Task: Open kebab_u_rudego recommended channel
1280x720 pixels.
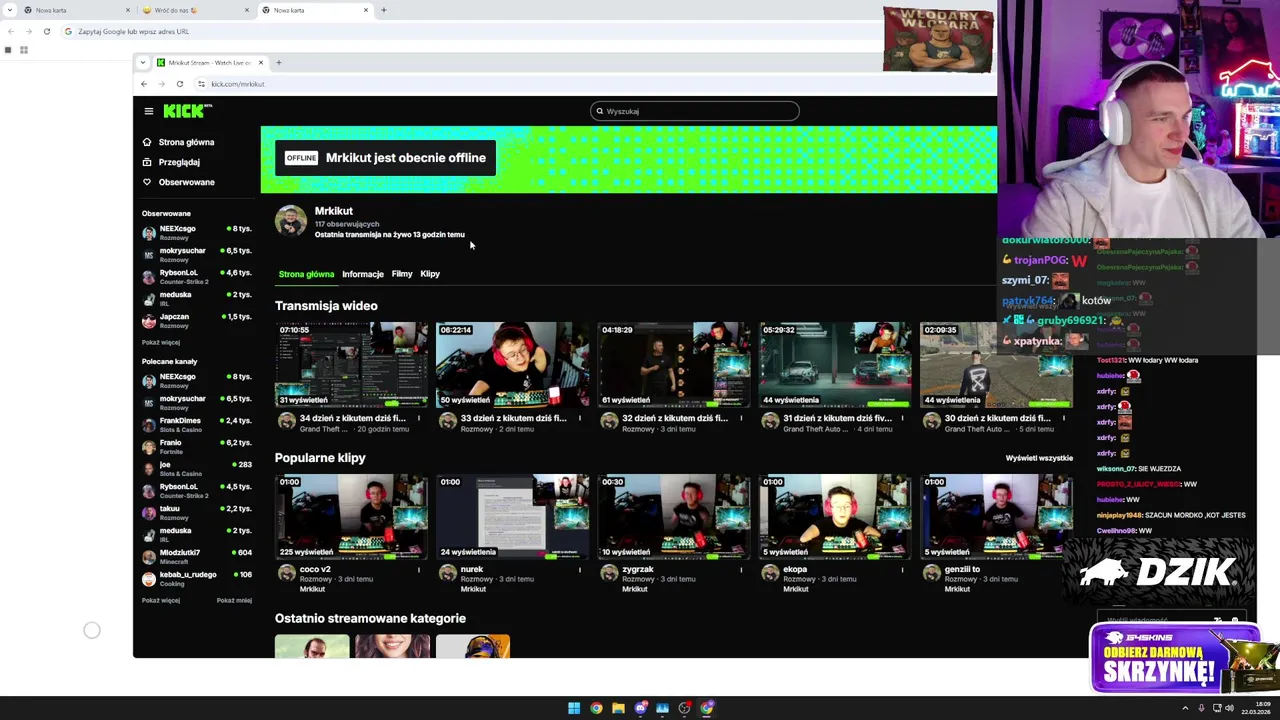Action: 197,578
